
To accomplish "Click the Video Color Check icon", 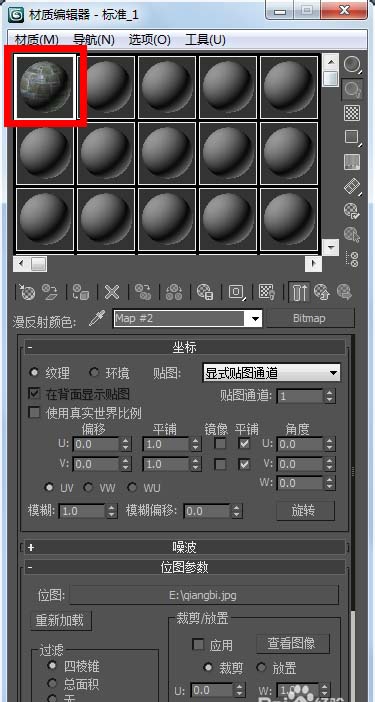I will (x=352, y=162).
